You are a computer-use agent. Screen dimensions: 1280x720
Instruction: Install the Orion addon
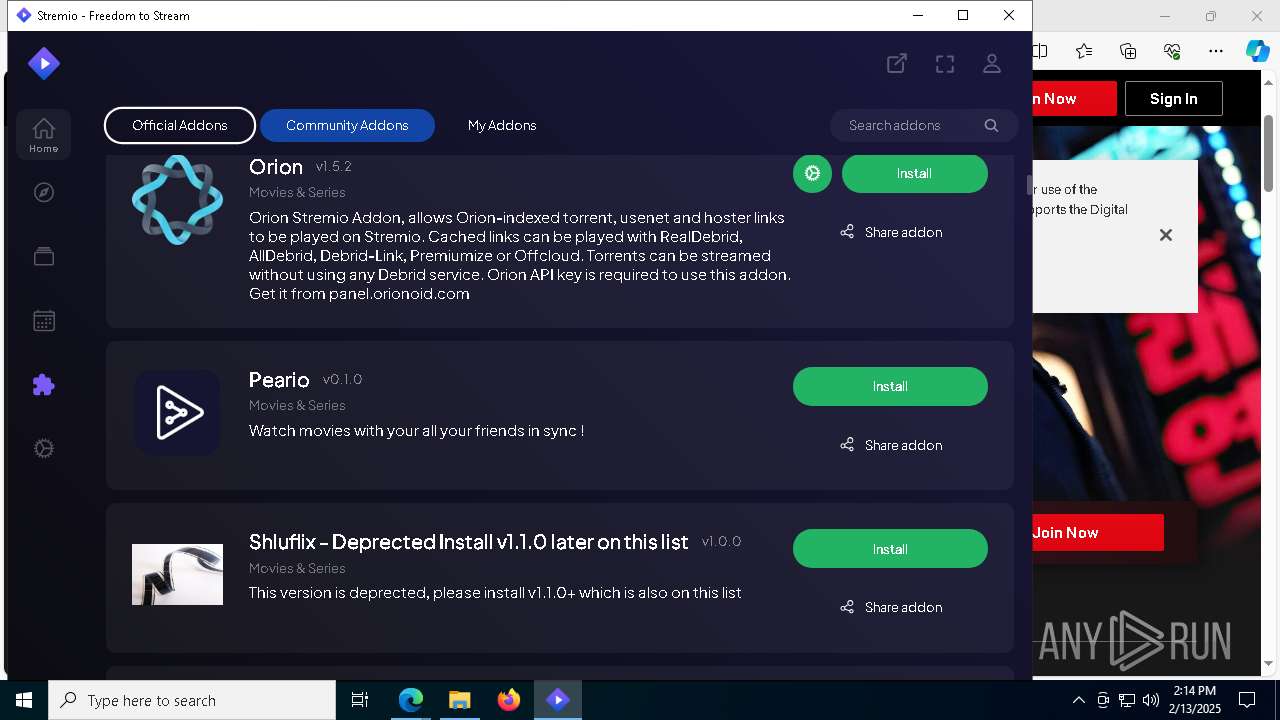tap(914, 173)
